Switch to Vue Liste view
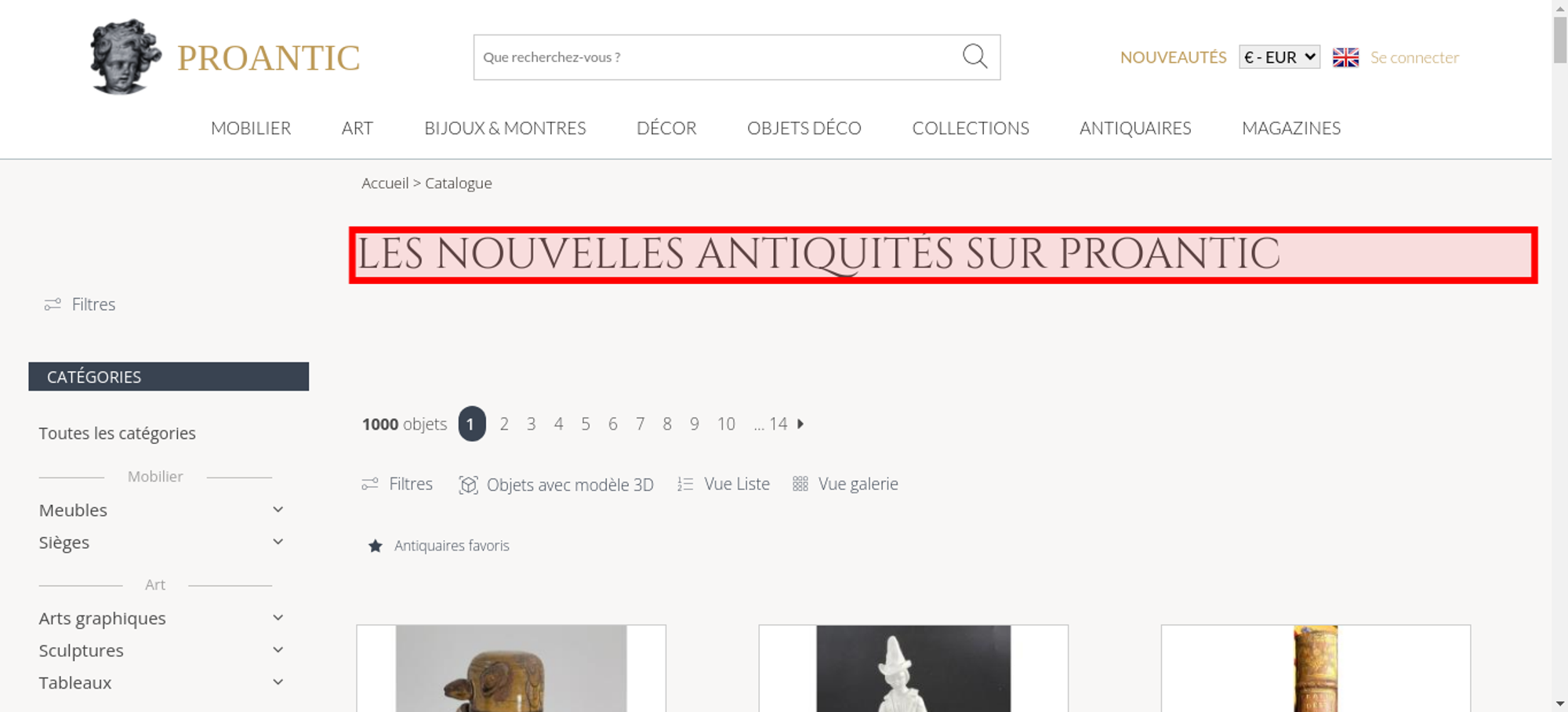 click(724, 484)
